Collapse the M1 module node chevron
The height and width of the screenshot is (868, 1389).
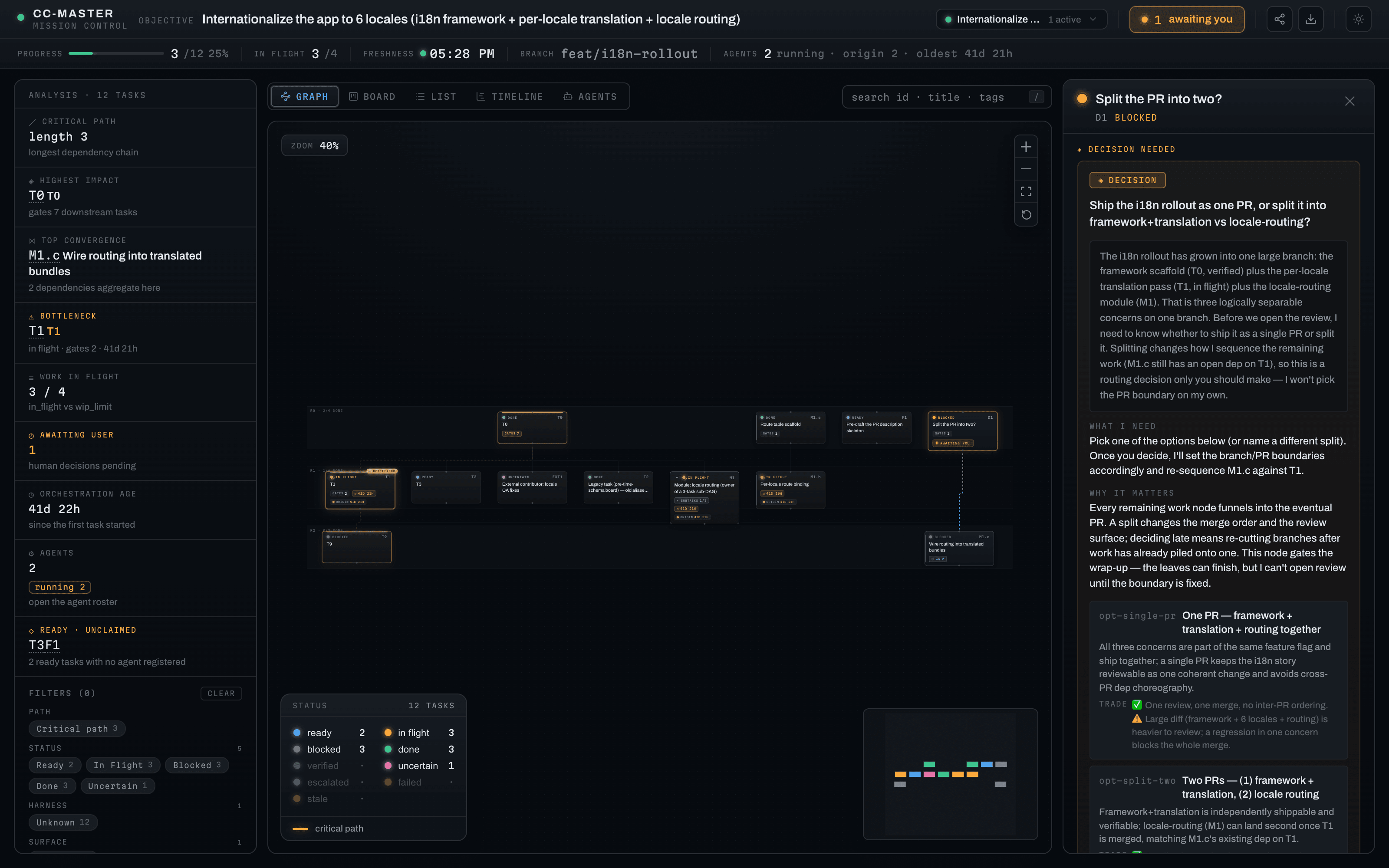[677, 478]
